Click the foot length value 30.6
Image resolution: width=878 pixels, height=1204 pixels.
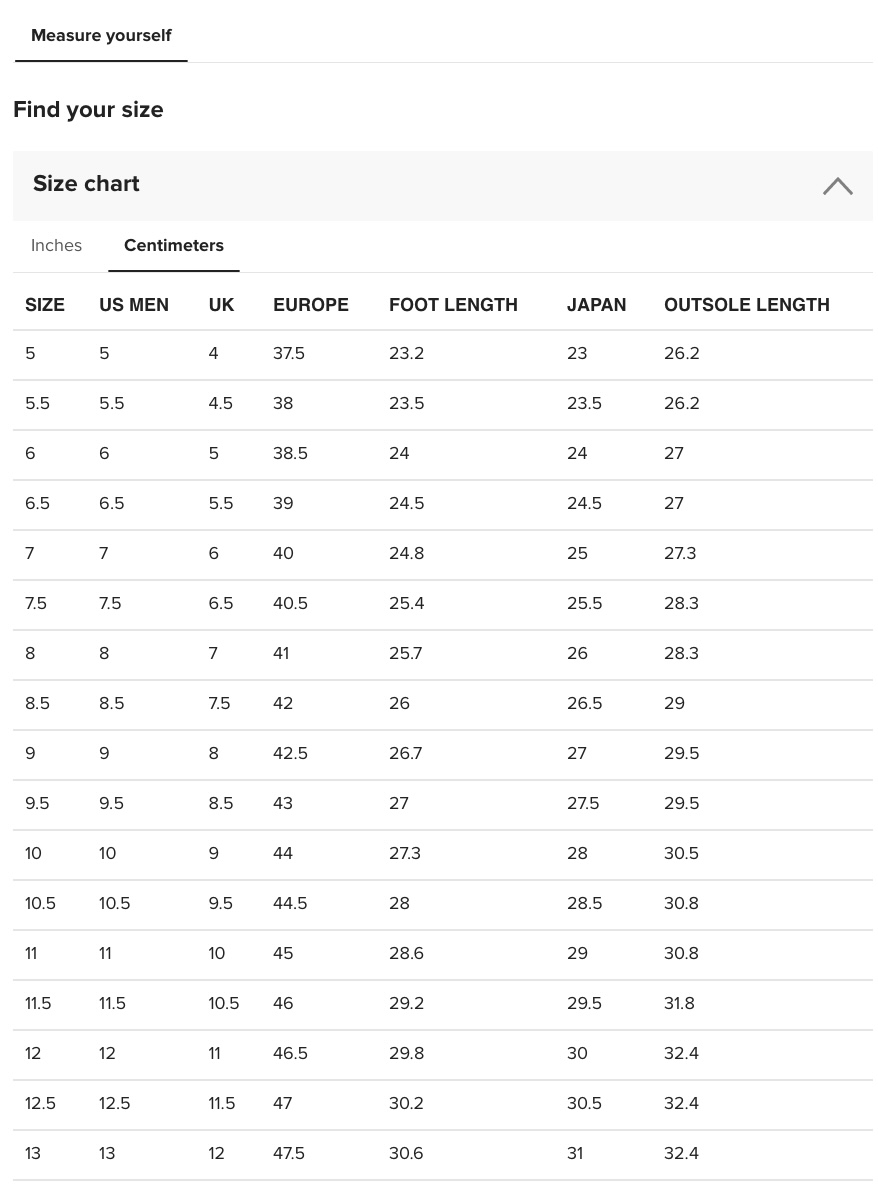(x=406, y=1154)
